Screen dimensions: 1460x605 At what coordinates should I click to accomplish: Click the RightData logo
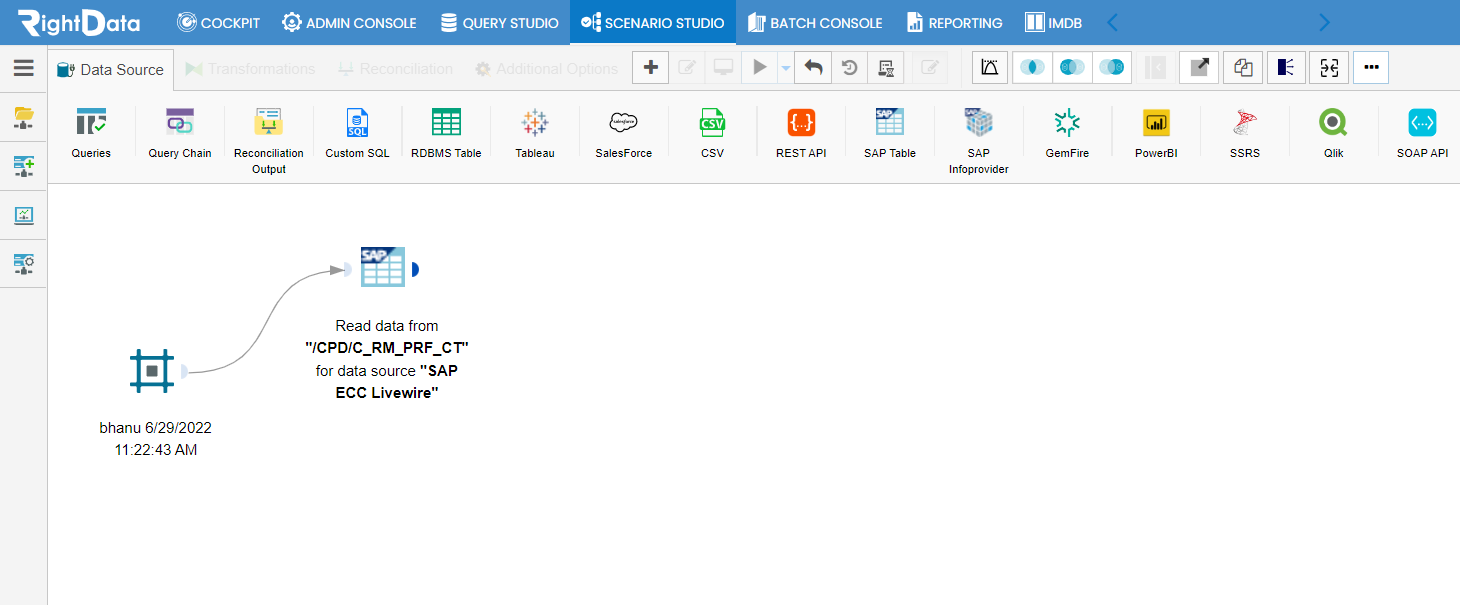point(79,22)
